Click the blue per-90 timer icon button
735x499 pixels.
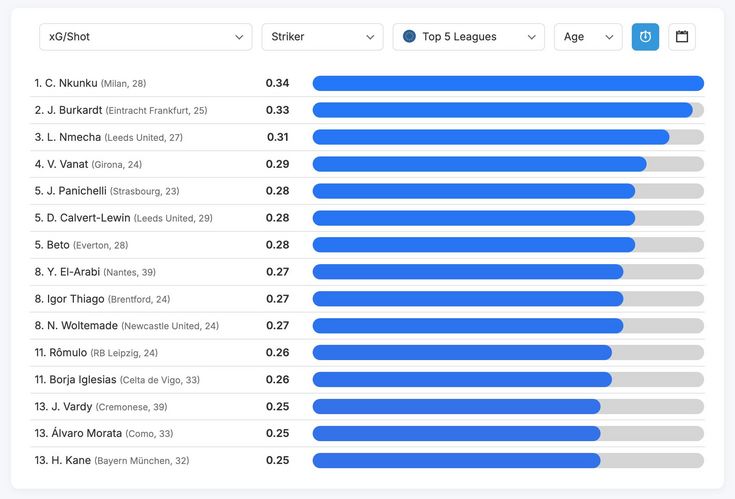pos(645,37)
